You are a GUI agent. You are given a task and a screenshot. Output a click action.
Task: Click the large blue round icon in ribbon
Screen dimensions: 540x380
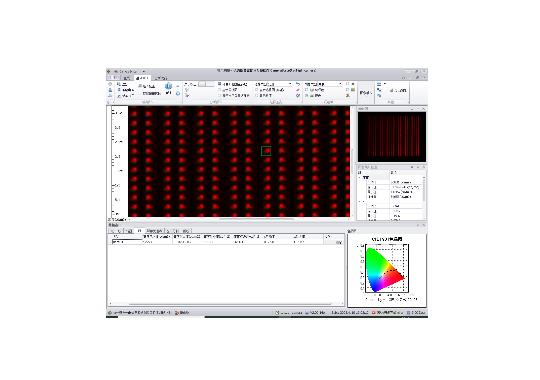168,86
